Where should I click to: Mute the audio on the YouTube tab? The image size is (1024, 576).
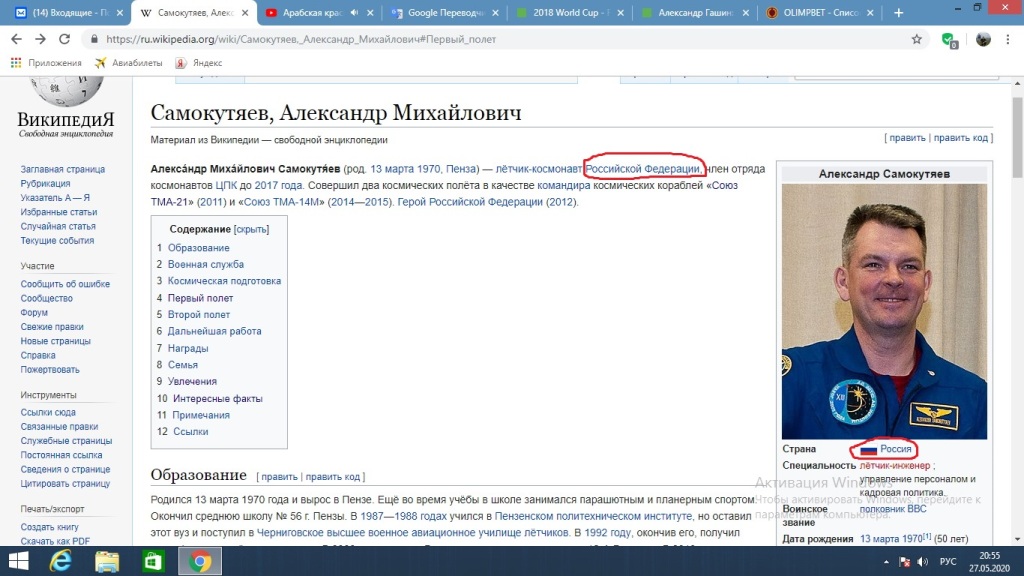(354, 12)
